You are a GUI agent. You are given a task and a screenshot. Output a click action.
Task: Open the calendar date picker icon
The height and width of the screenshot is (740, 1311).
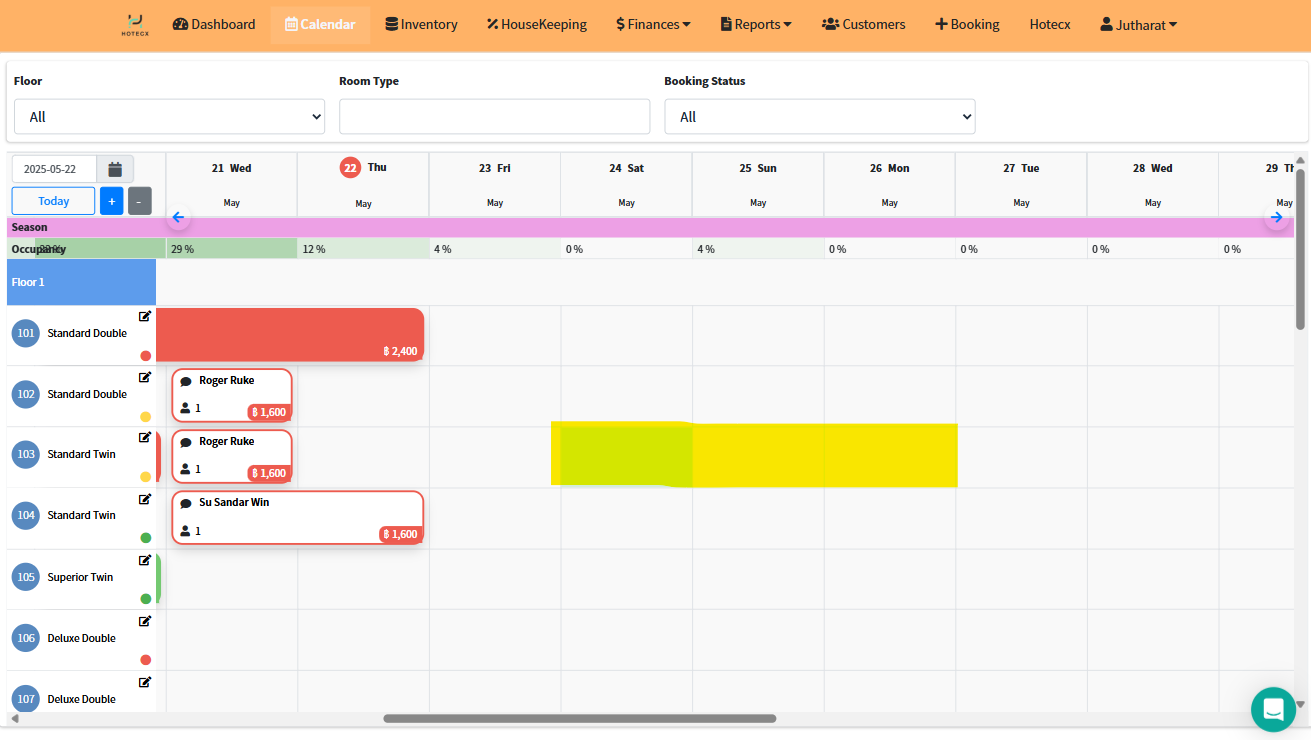(x=115, y=169)
